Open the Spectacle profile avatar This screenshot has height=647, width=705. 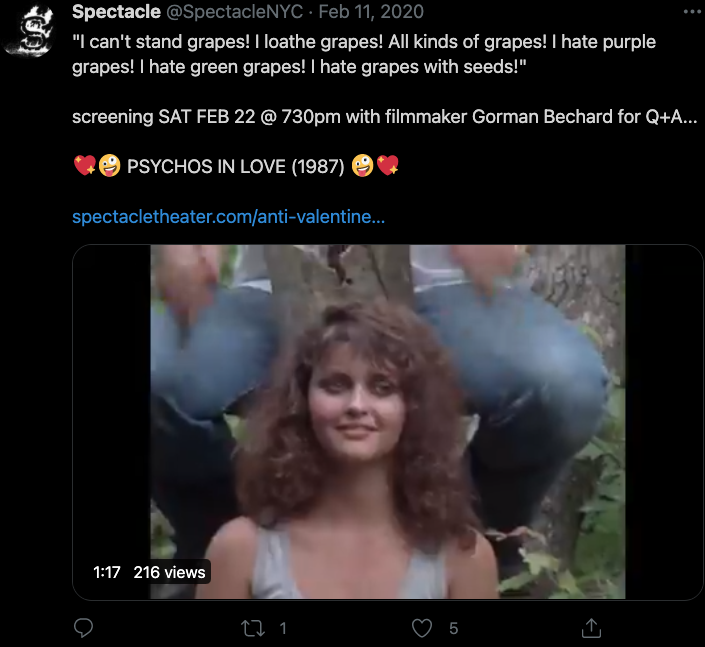point(28,31)
